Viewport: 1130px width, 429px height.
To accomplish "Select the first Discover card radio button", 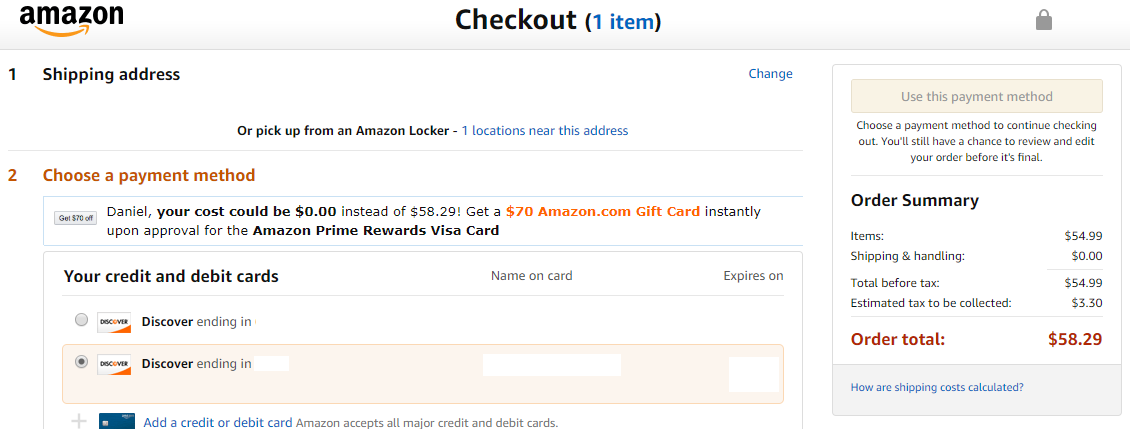I will tap(81, 320).
